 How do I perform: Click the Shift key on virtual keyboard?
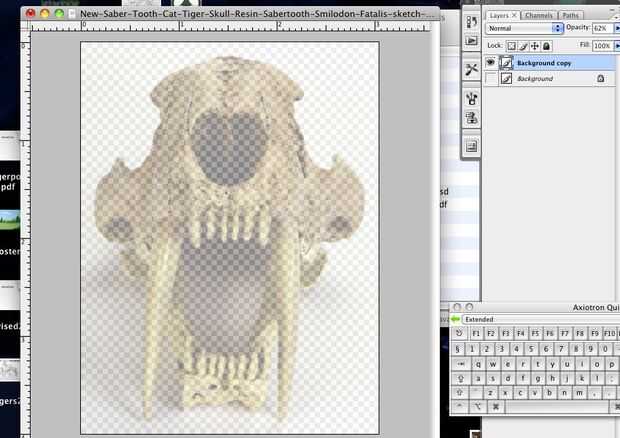(459, 393)
